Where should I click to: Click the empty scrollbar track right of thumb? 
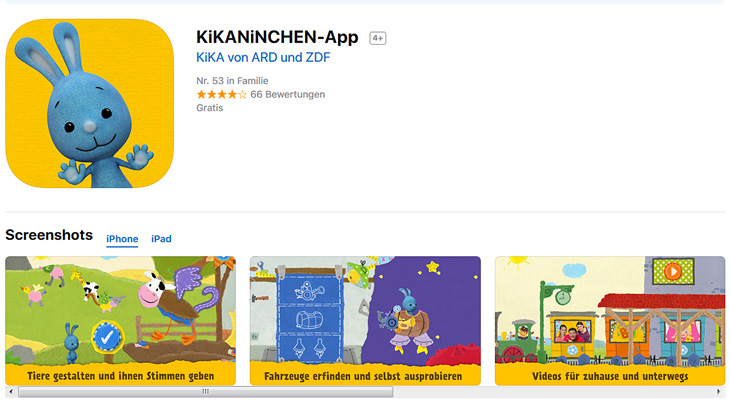[553, 392]
